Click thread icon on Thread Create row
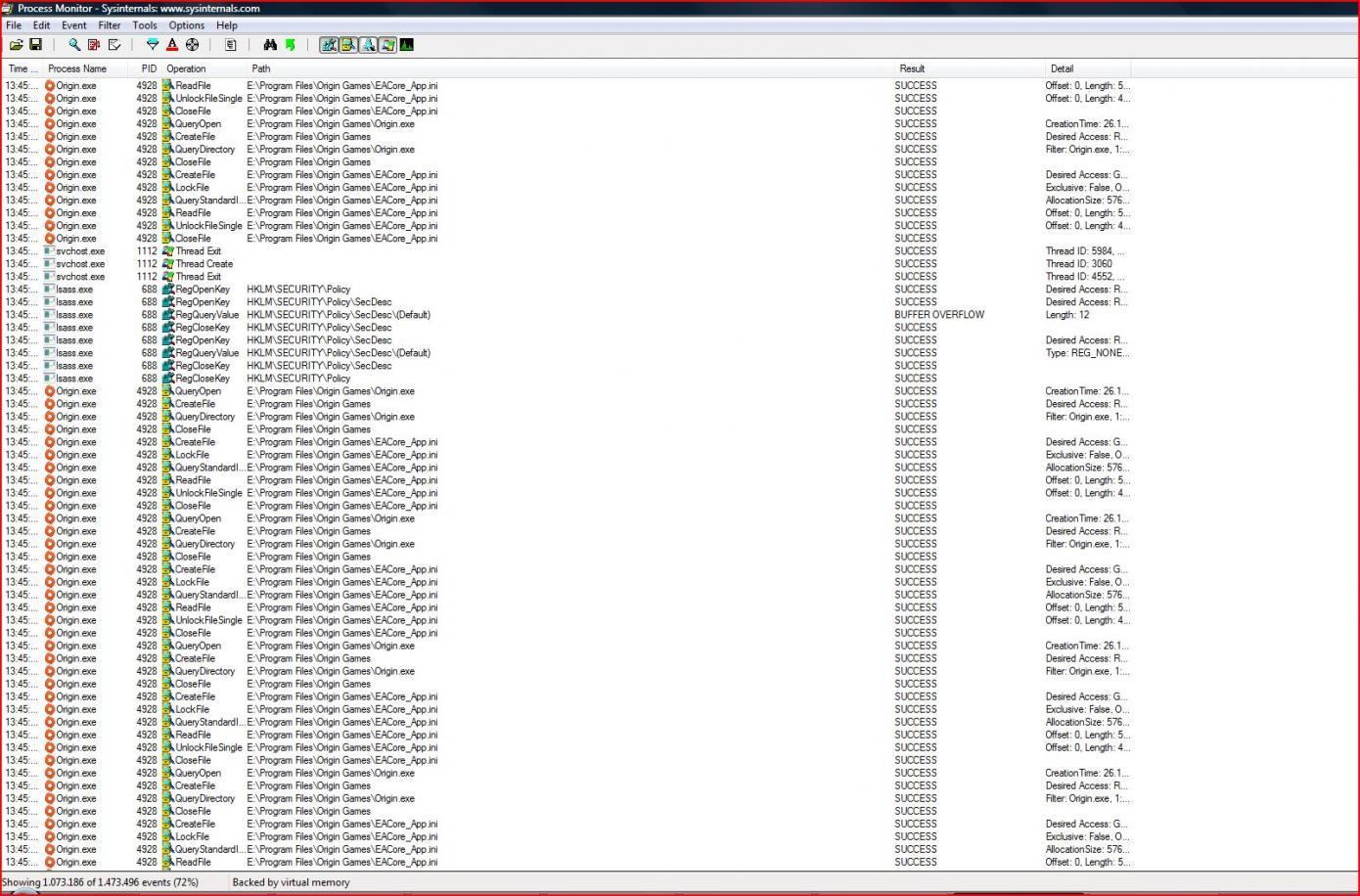This screenshot has width=1360, height=896. click(x=168, y=264)
